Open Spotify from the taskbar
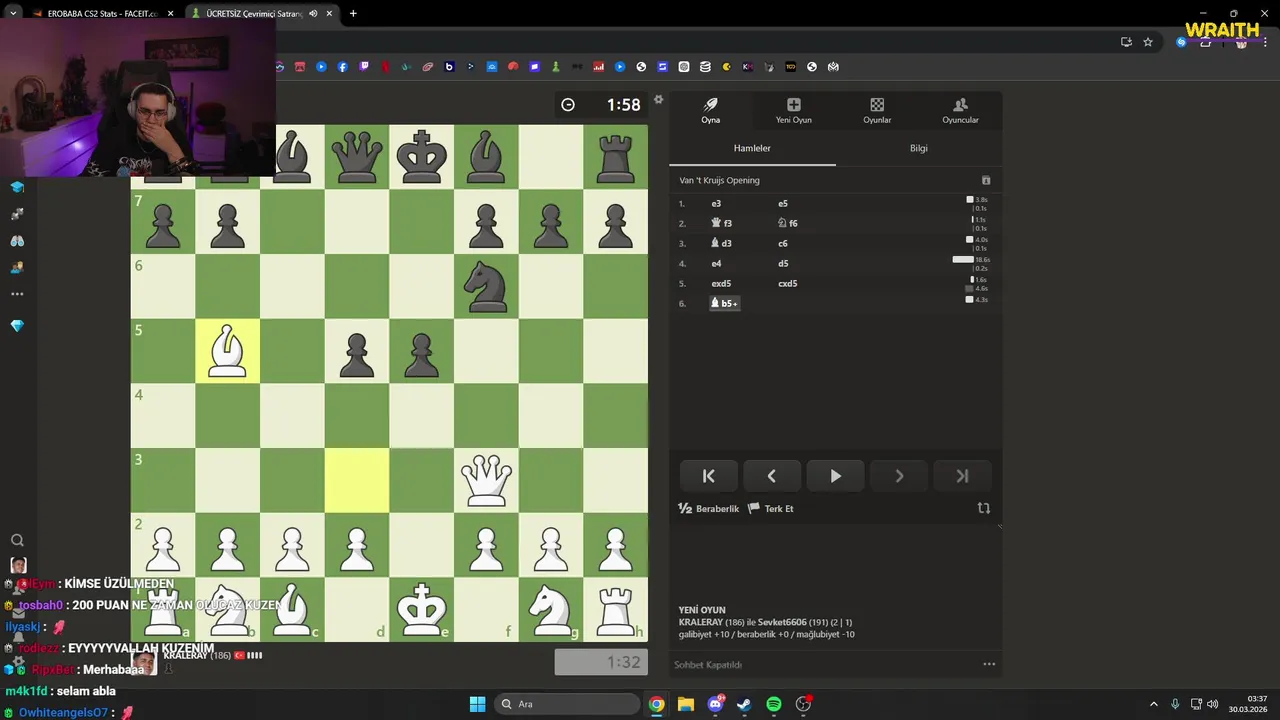This screenshot has height=720, width=1280. coord(774,704)
